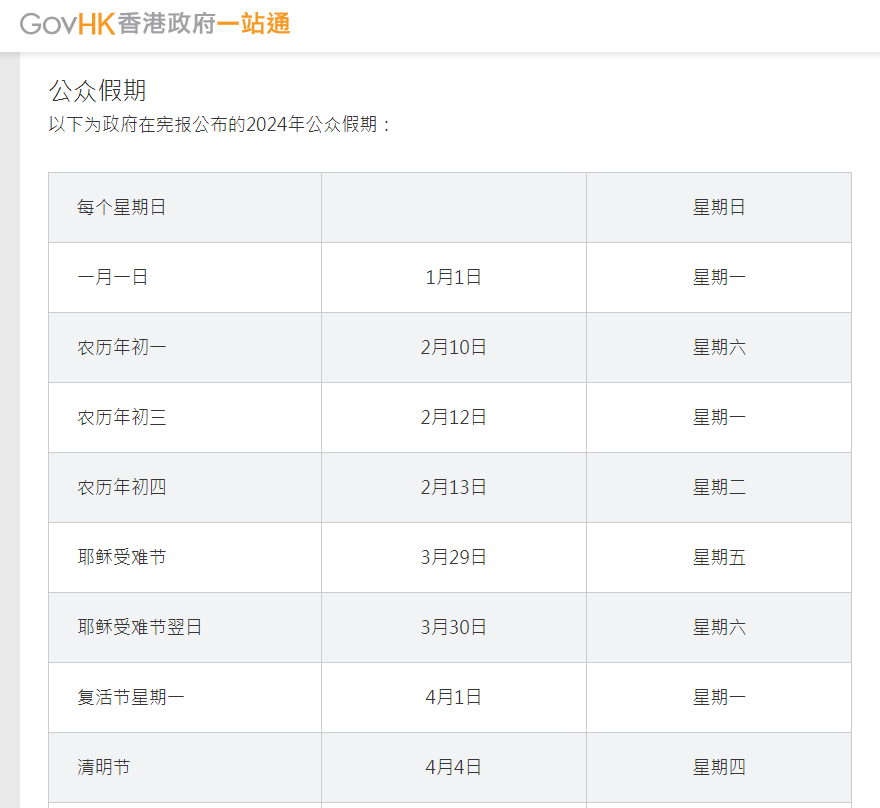Click the 耶稣受难节翌日 holiday name
The image size is (880, 808).
[140, 628]
